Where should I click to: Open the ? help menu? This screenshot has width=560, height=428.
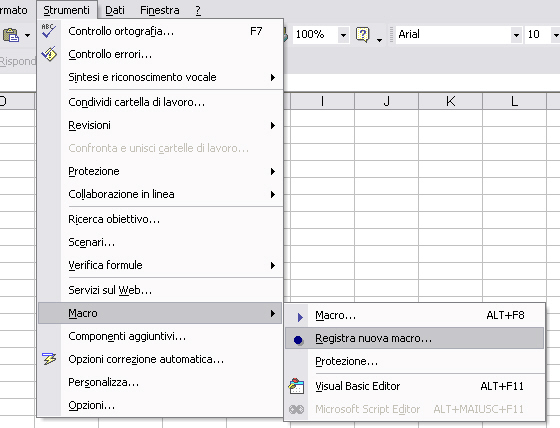(x=198, y=10)
